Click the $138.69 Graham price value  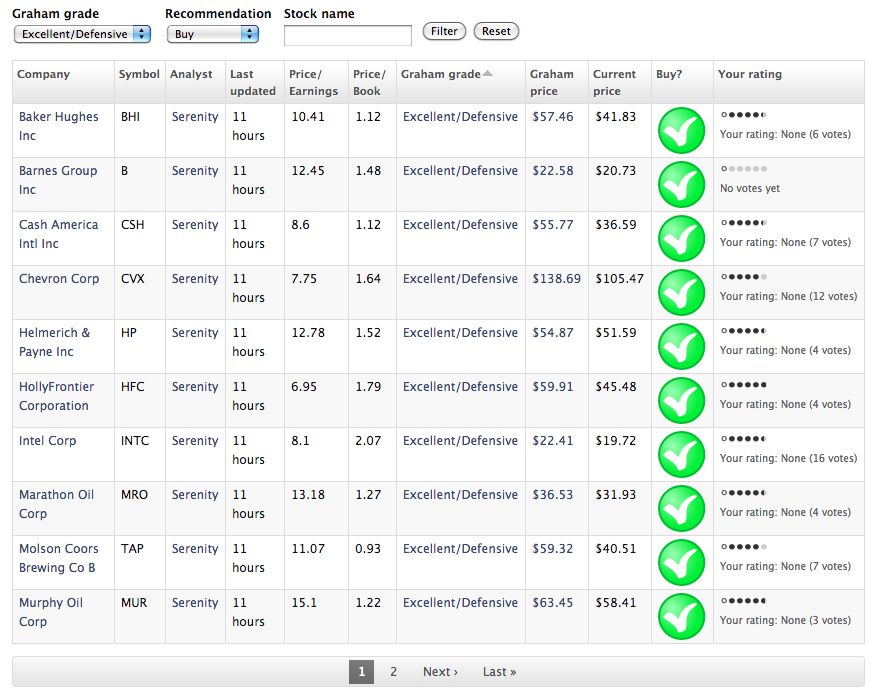[556, 279]
